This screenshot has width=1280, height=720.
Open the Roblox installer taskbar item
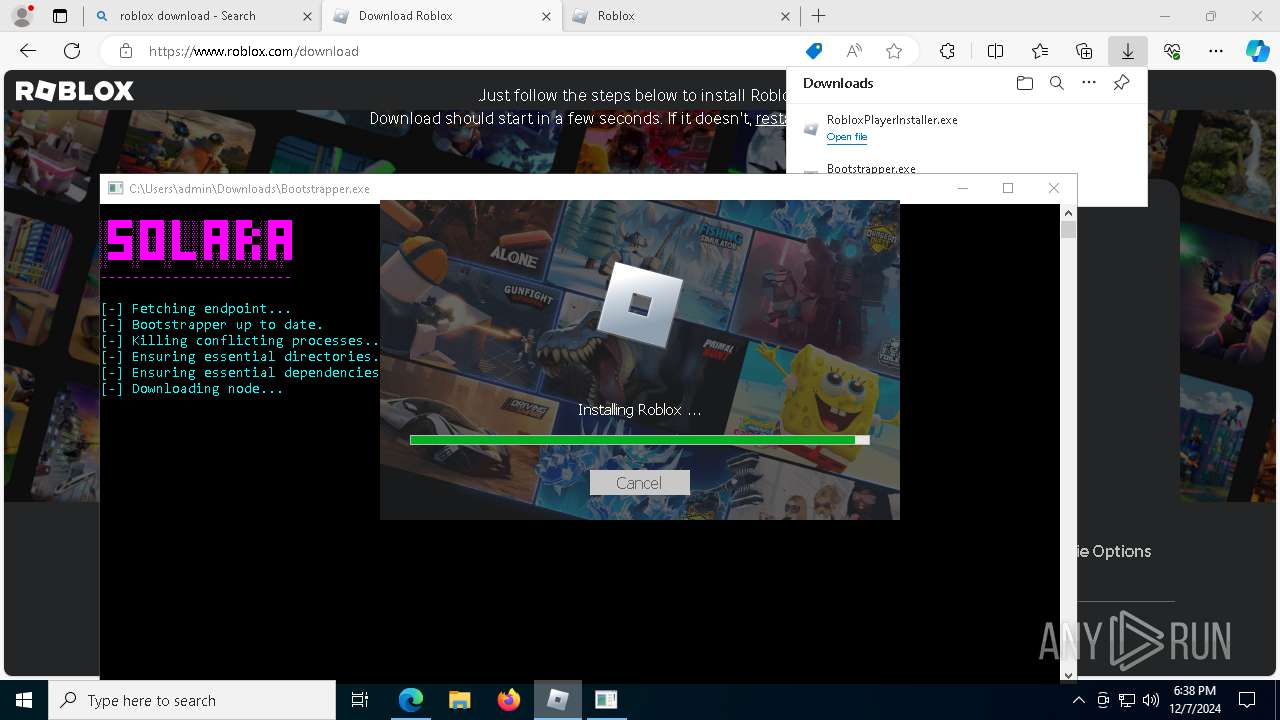coord(557,700)
